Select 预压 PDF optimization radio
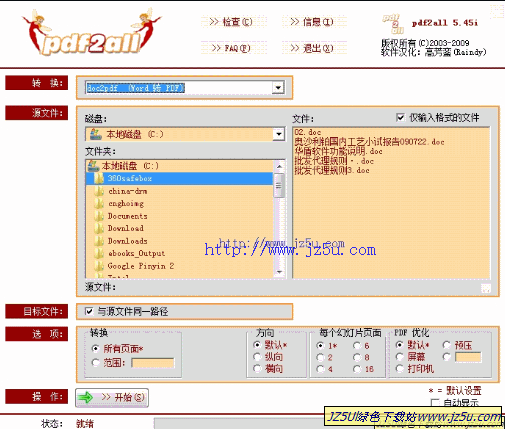This screenshot has width=505, height=429. (x=447, y=345)
